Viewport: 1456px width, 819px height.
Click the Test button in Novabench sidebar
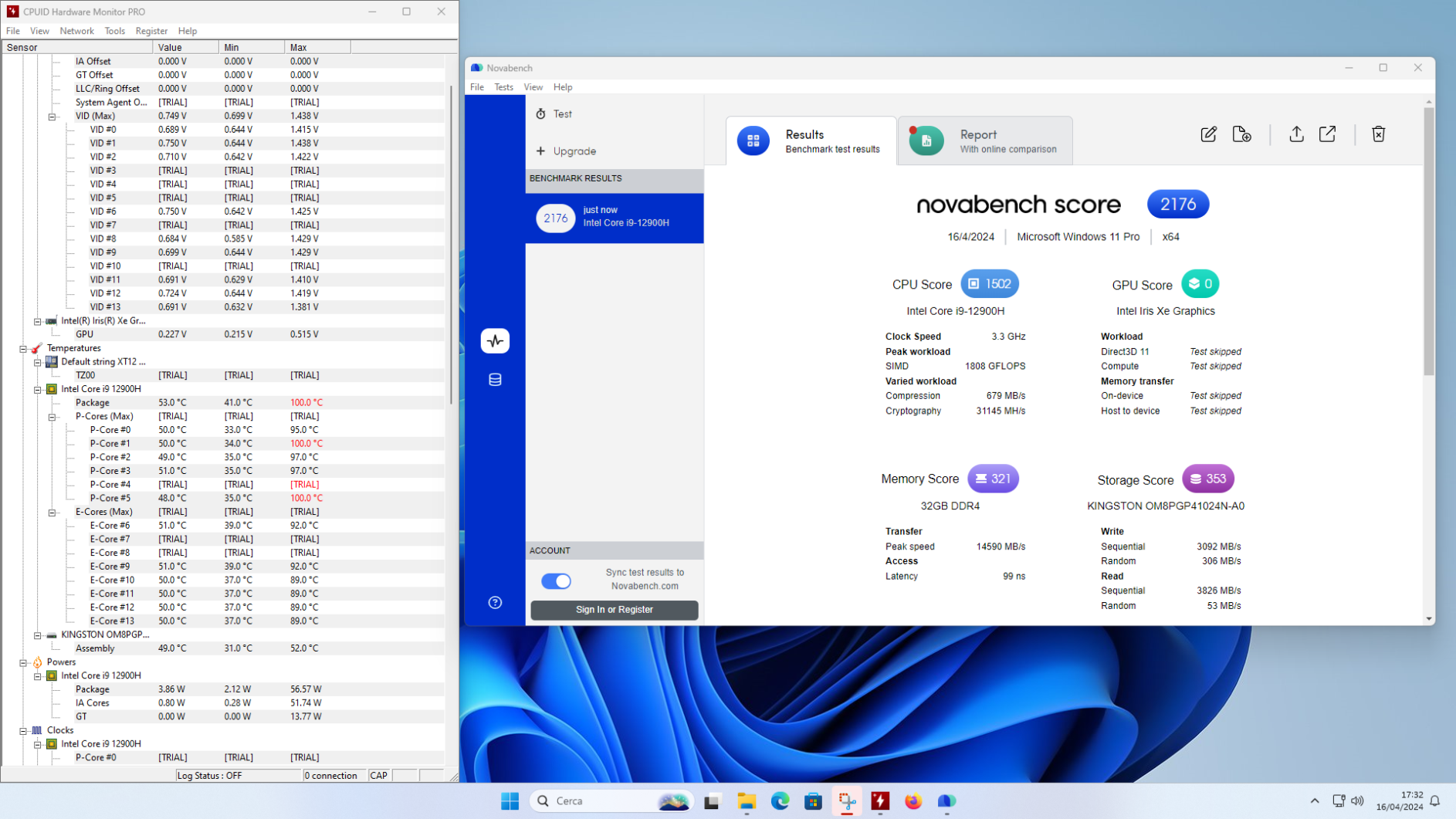click(x=615, y=114)
